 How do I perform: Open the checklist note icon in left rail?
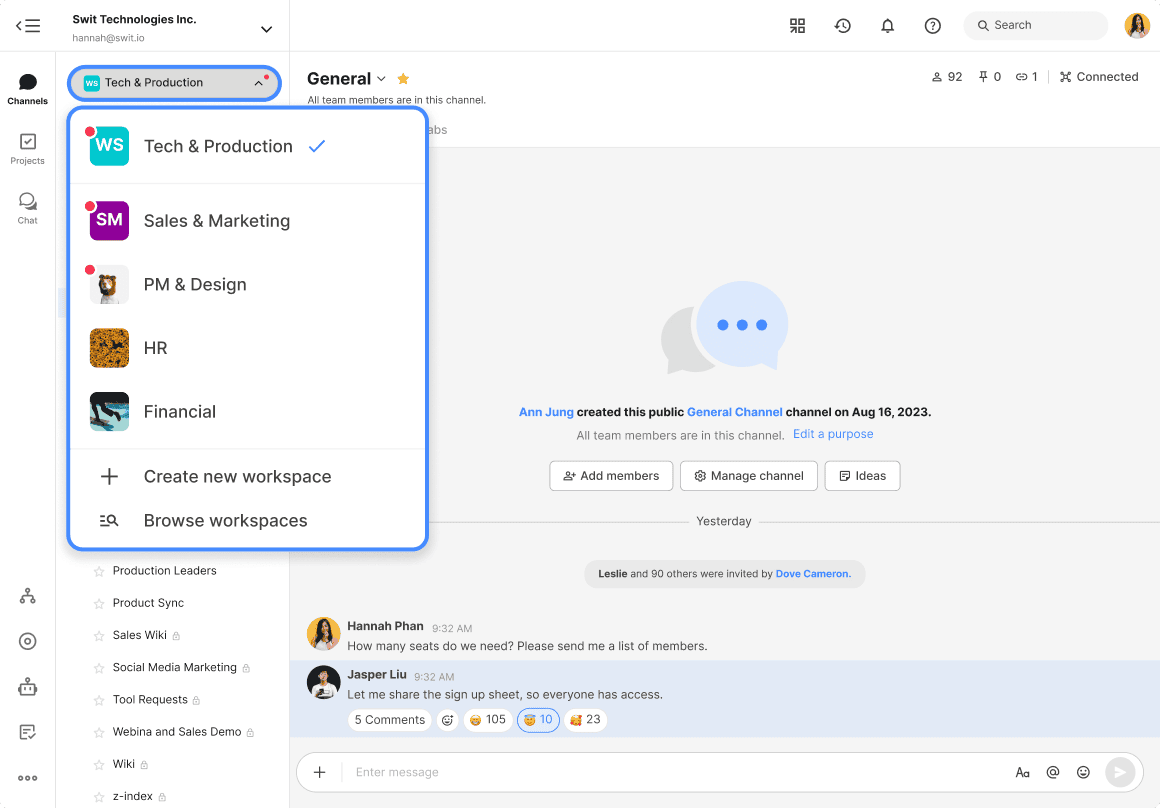[27, 733]
